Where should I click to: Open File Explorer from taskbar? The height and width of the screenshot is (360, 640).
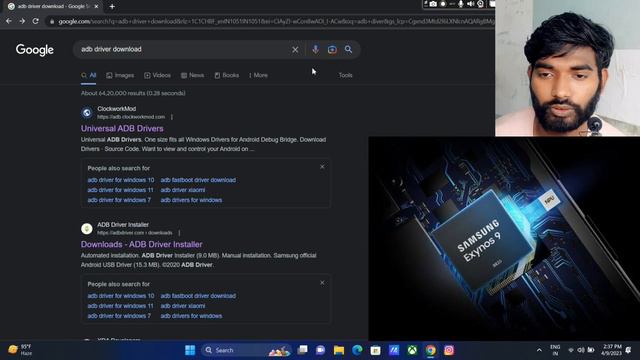tap(339, 350)
